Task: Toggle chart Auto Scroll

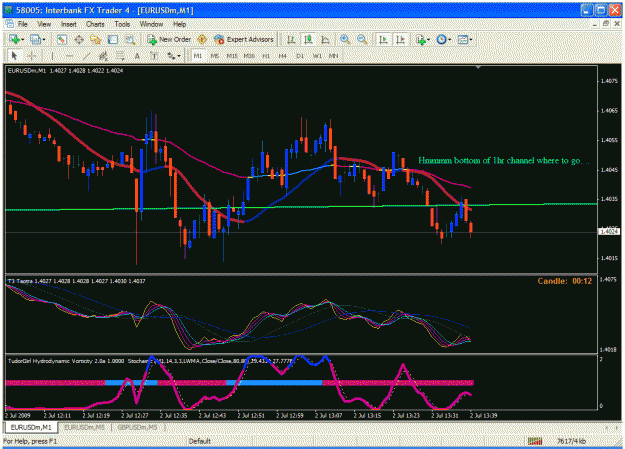Action: point(383,39)
